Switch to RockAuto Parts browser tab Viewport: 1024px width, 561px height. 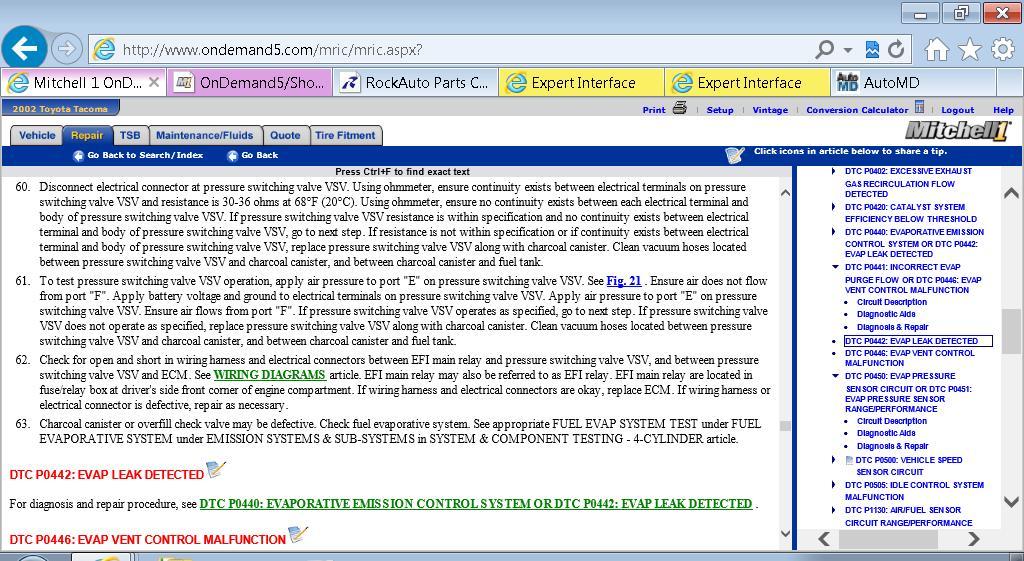pos(415,82)
